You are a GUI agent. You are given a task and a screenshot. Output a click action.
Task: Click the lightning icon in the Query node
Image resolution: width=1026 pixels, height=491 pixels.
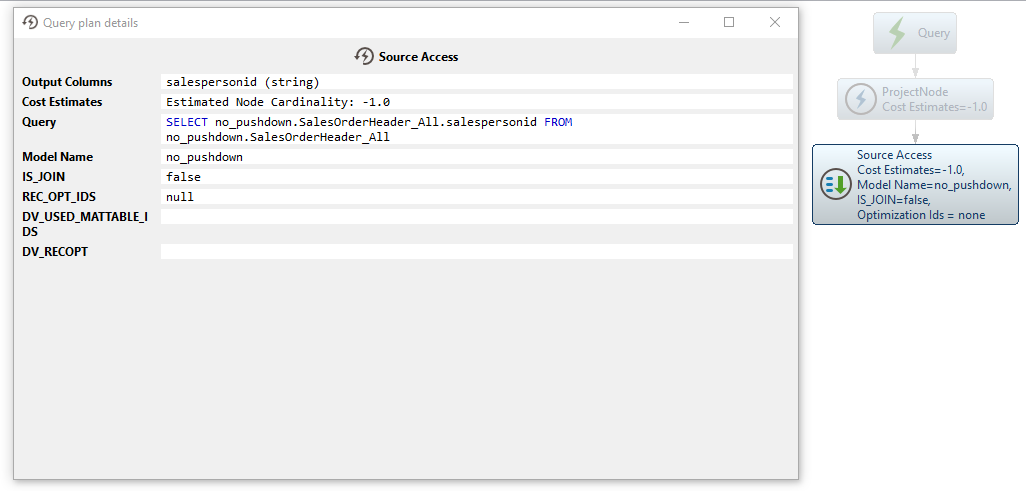[898, 33]
